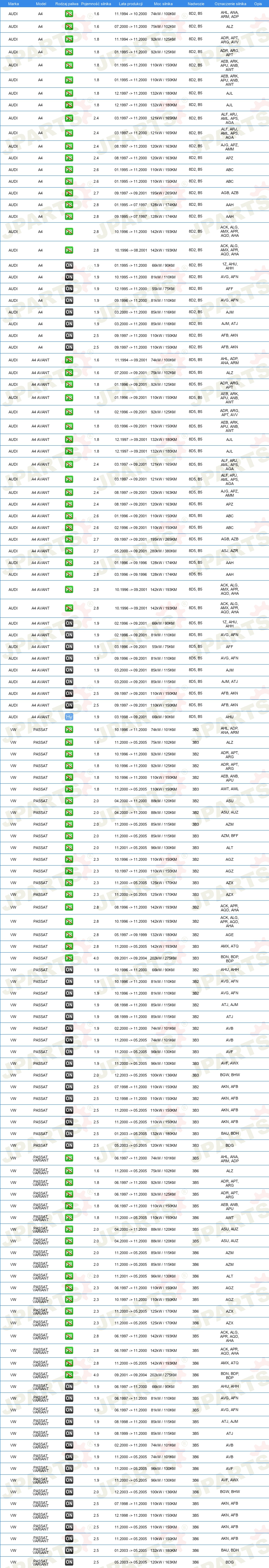Click the "Marka" column header
Viewport: 269px width, 1568px height.
[13, 4]
